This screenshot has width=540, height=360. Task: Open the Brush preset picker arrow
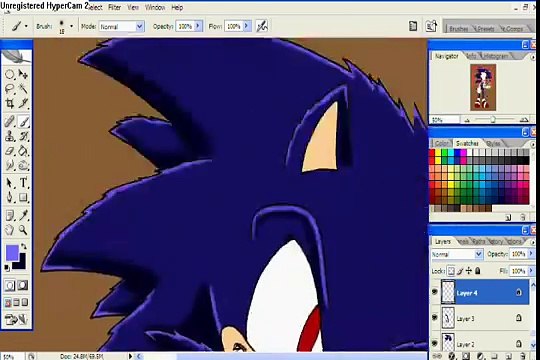[71, 26]
